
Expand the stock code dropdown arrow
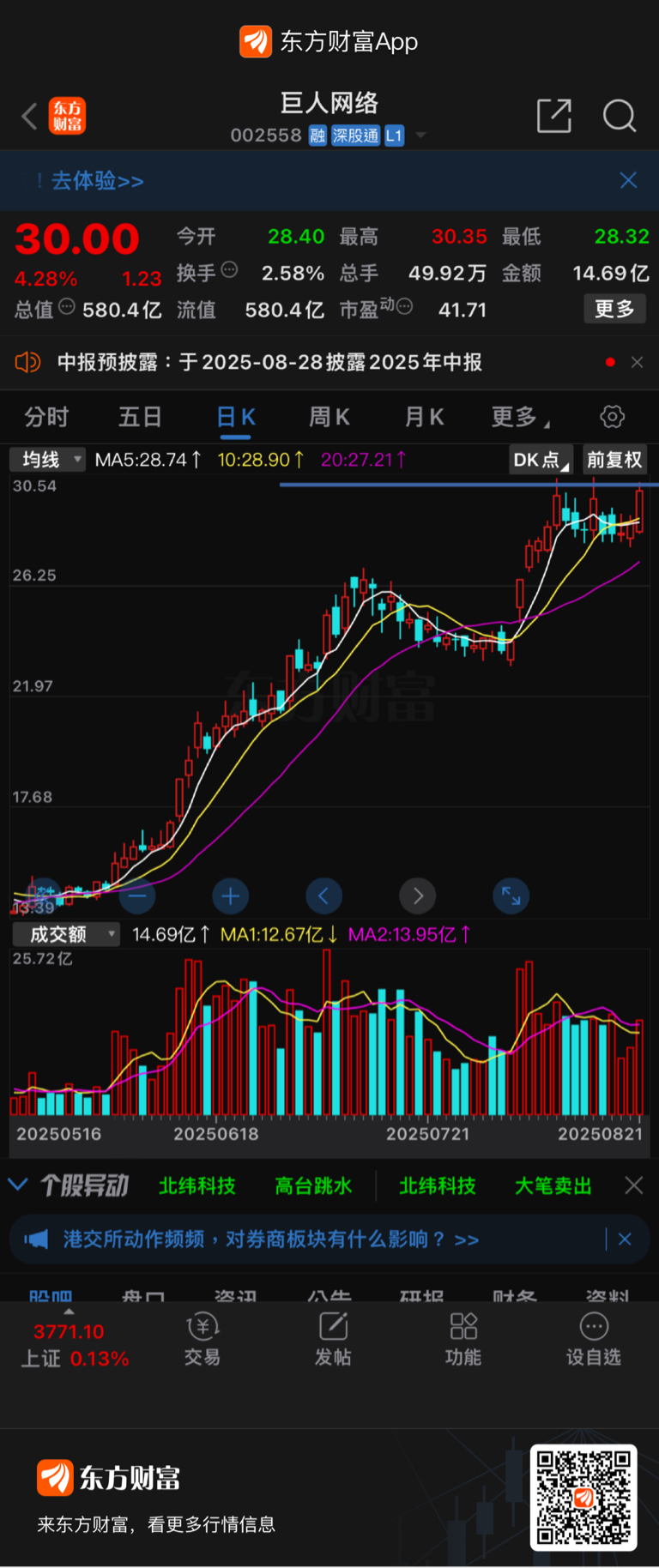click(x=420, y=136)
